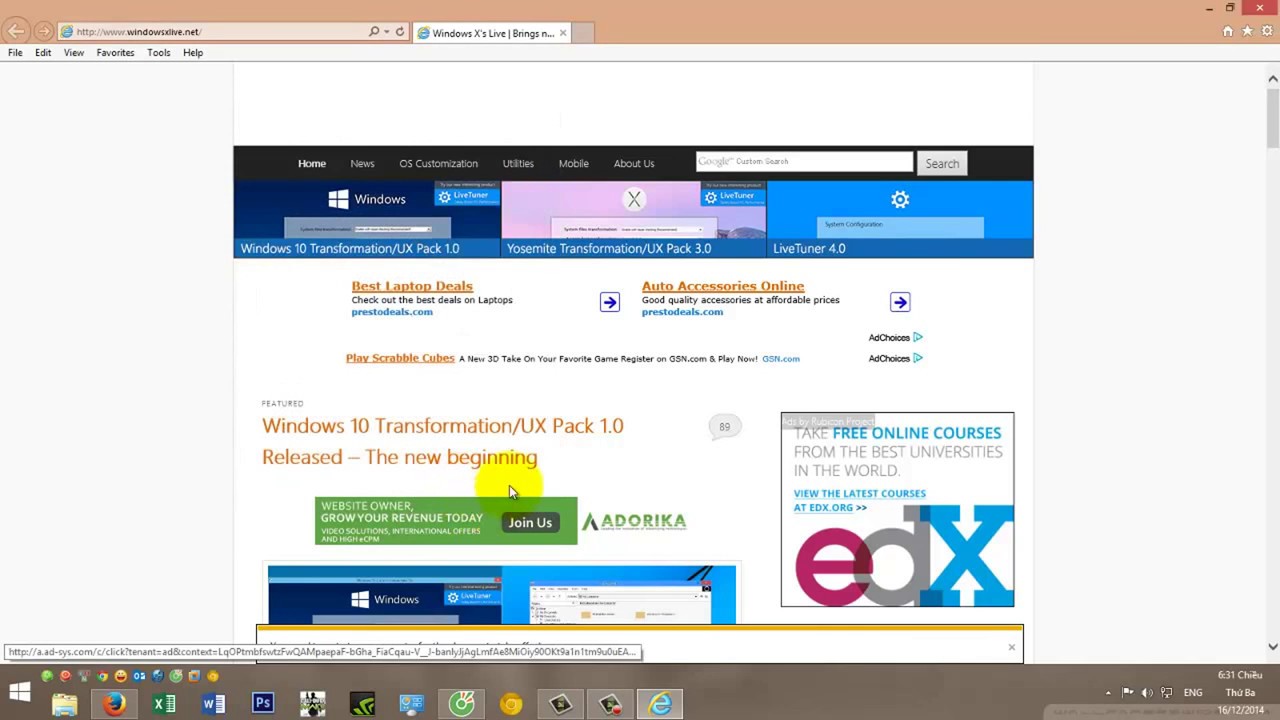1280x720 pixels.
Task: Switch to Internet Explorer in taskbar
Action: 660,704
